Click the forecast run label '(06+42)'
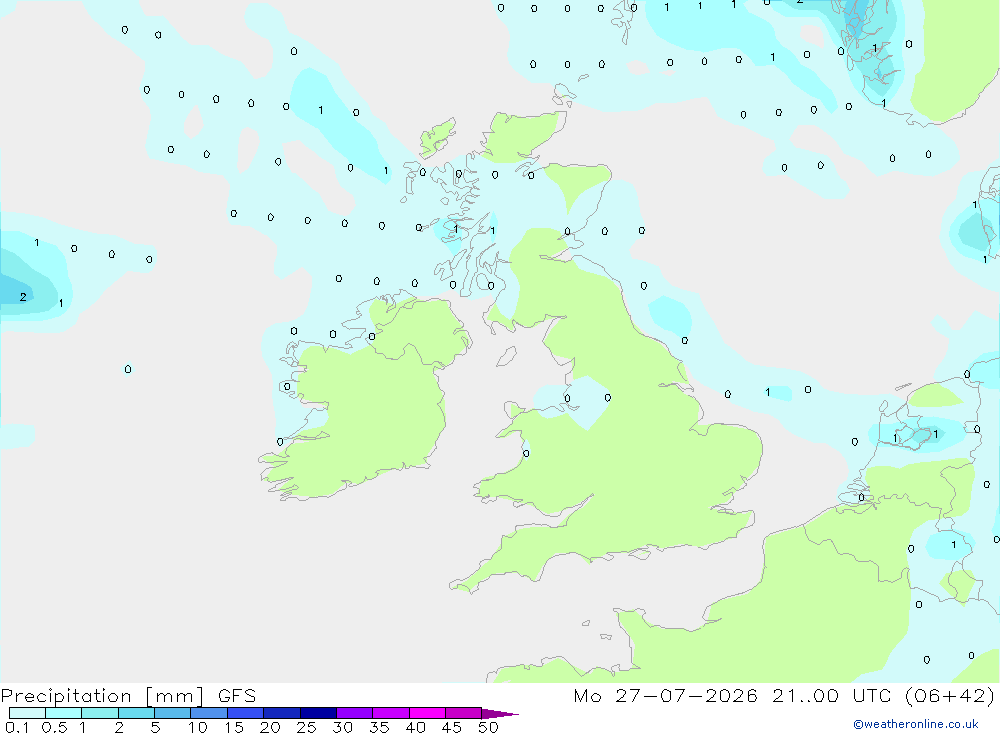The height and width of the screenshot is (733, 1000). [x=950, y=695]
